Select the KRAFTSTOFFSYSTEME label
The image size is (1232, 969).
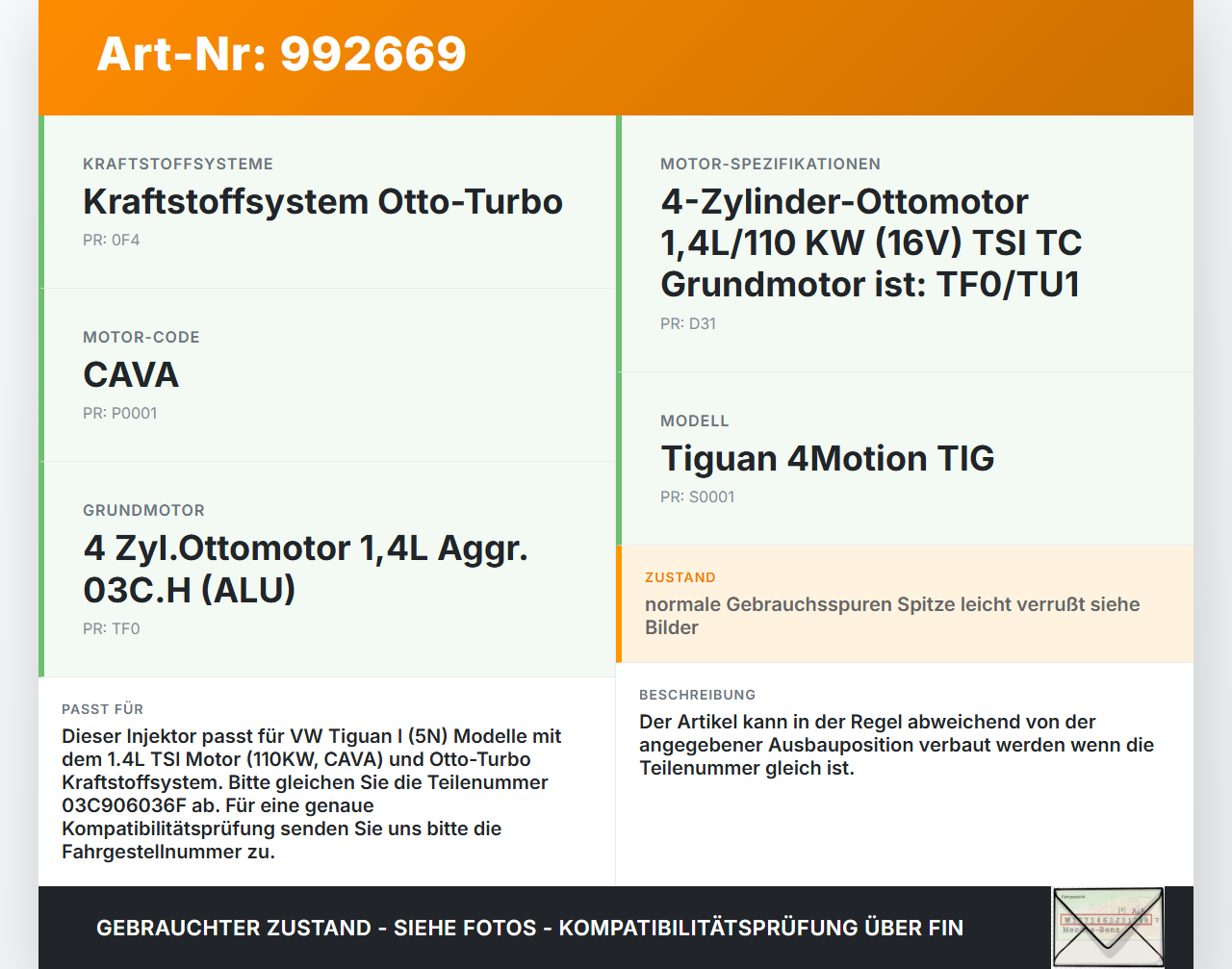pos(178,164)
